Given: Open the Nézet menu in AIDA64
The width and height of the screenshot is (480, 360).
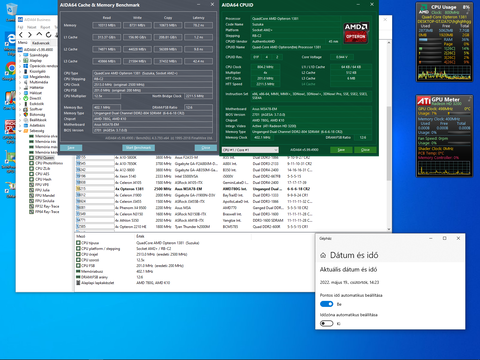Looking at the screenshot, I should 32,27.
